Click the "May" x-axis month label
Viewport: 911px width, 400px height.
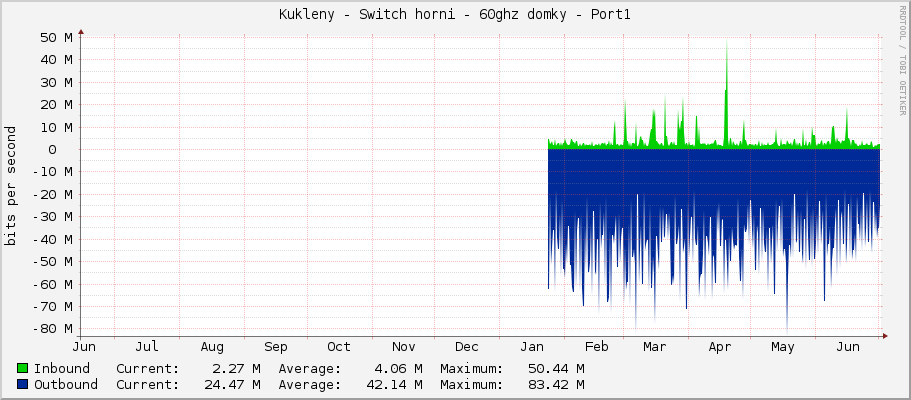point(783,347)
